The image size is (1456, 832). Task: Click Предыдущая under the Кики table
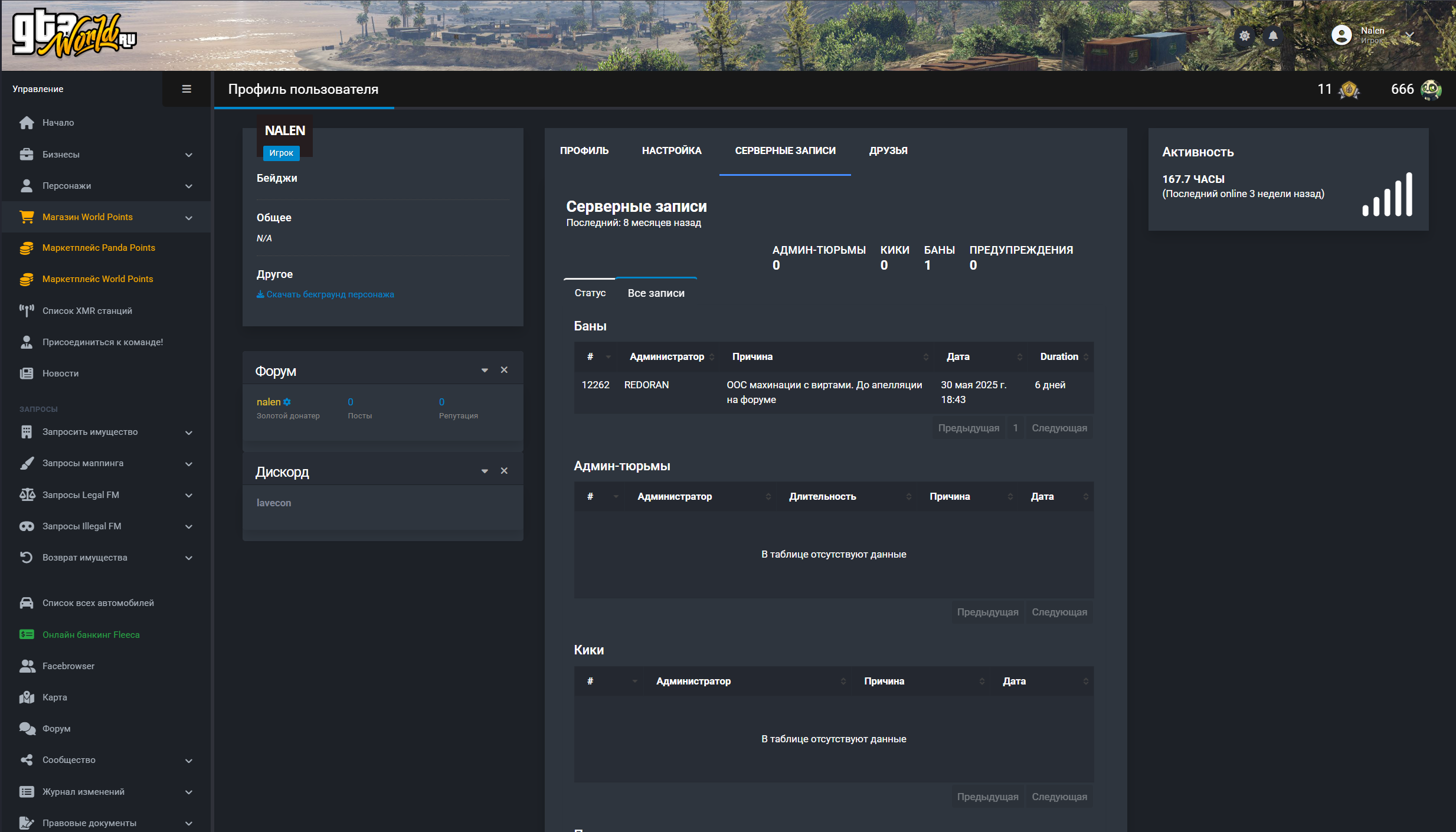pos(987,797)
